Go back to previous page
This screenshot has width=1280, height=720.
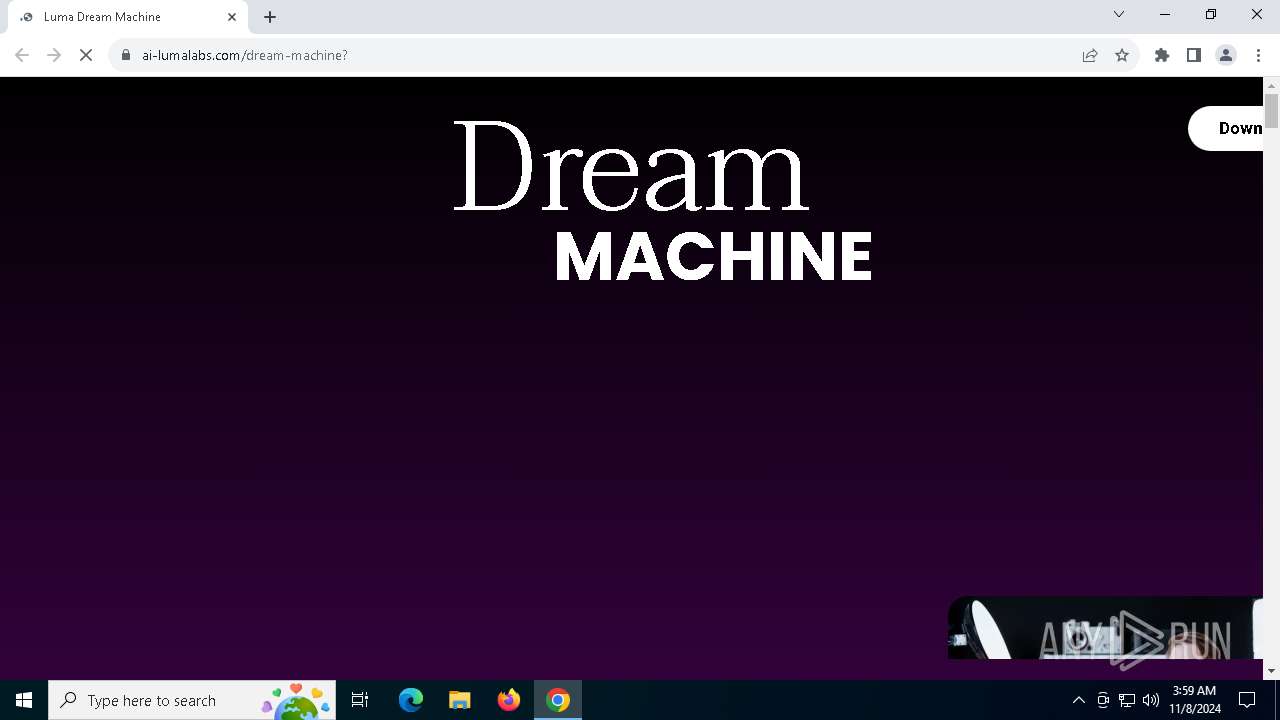22,55
